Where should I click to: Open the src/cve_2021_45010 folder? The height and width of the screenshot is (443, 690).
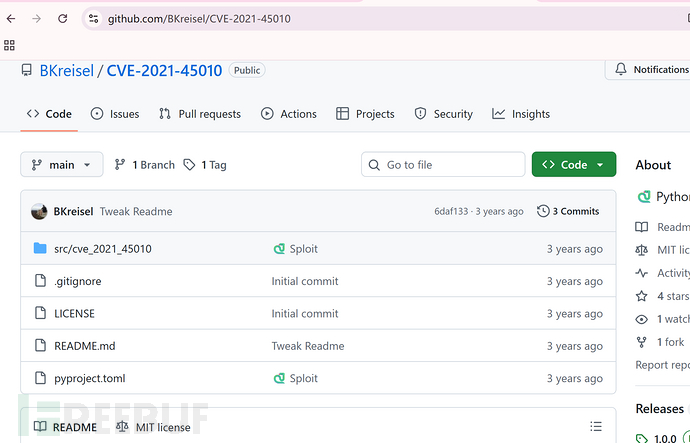coord(103,249)
